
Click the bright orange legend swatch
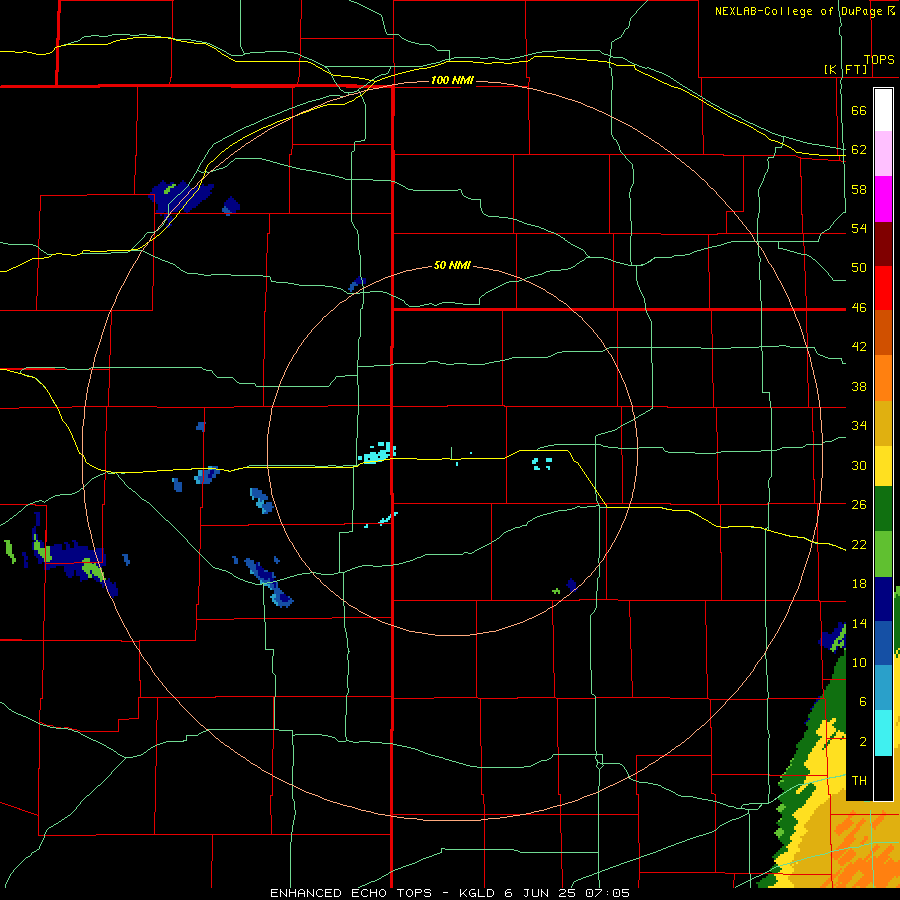tap(883, 378)
